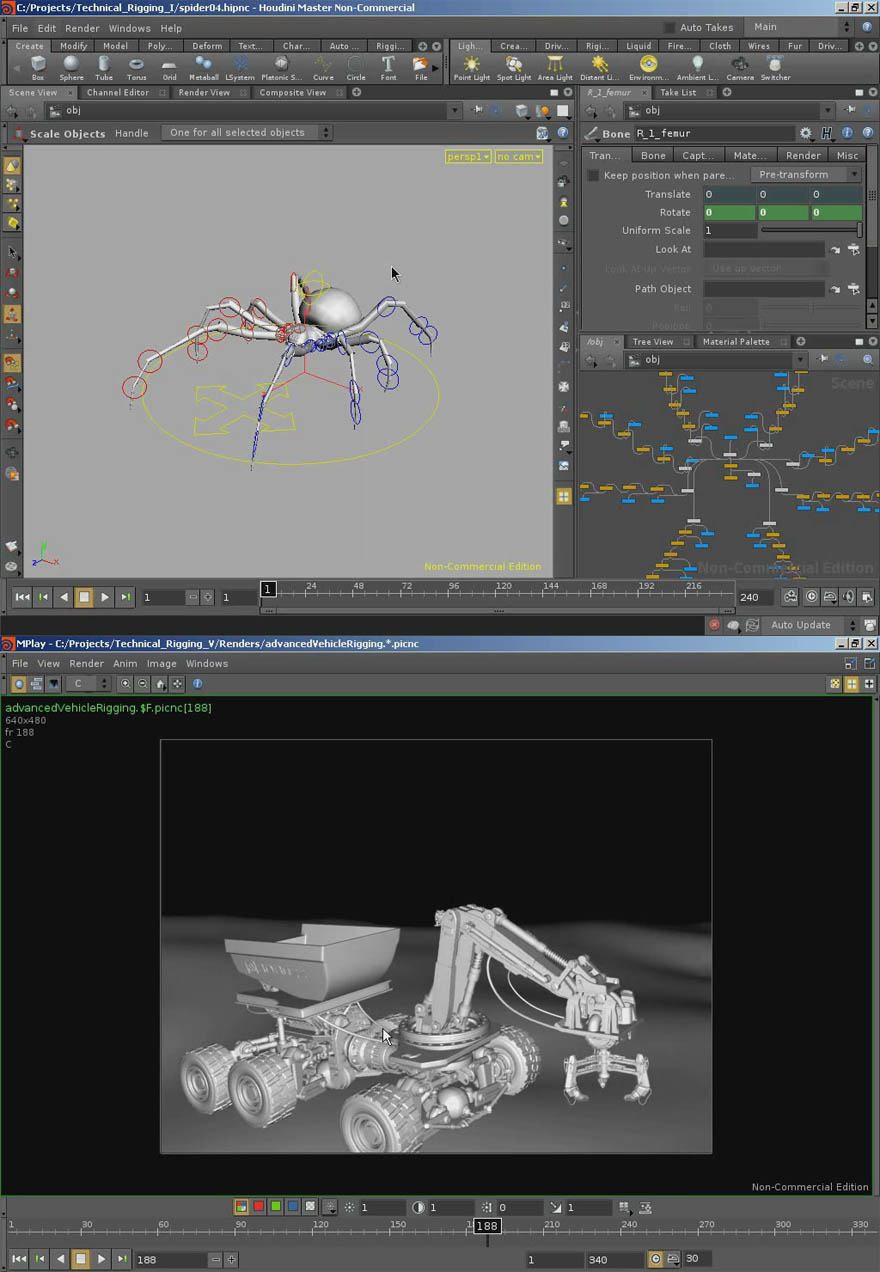Click stop button in the MPlay playbar

click(x=81, y=1259)
